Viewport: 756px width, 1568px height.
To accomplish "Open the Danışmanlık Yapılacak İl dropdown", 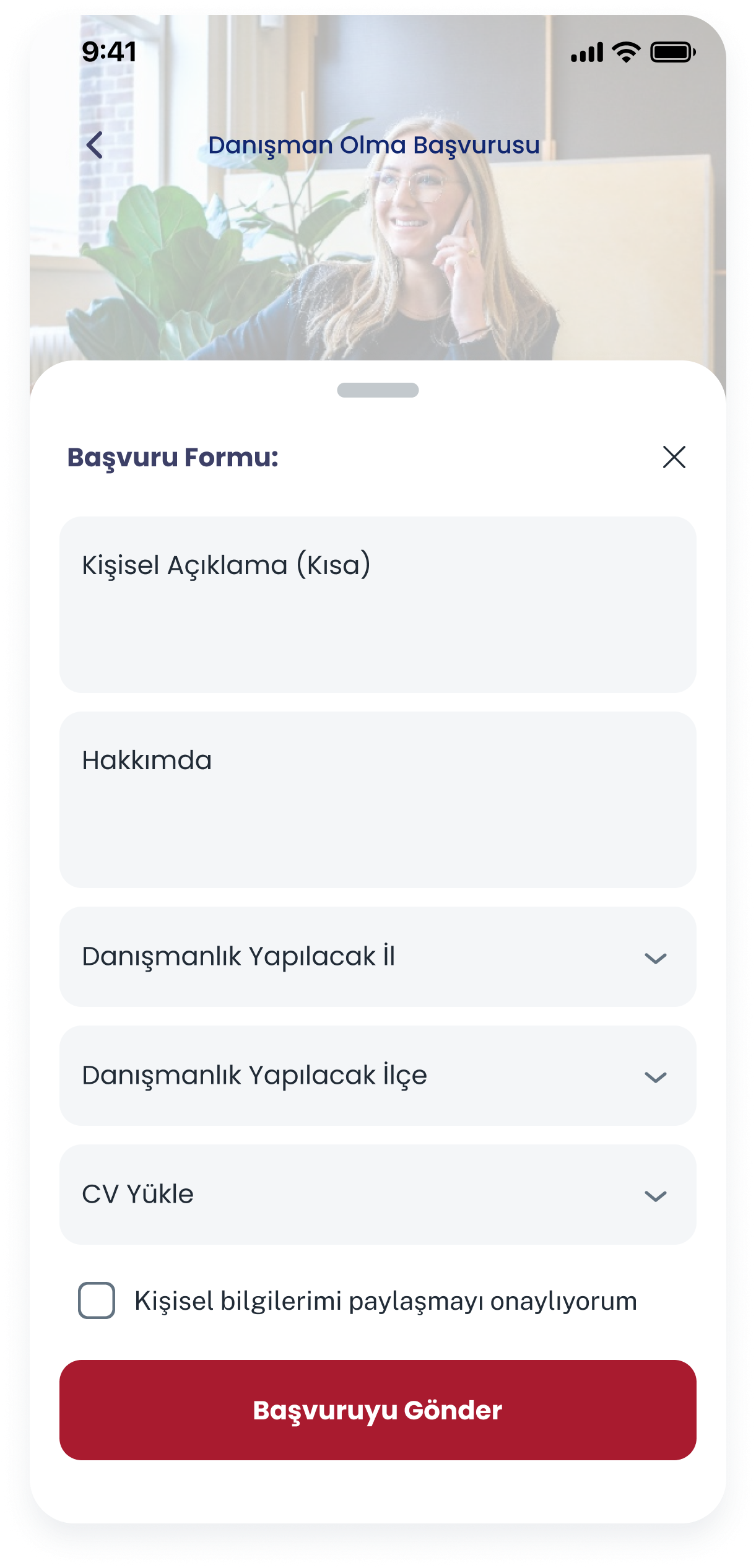I will coord(347,957).
